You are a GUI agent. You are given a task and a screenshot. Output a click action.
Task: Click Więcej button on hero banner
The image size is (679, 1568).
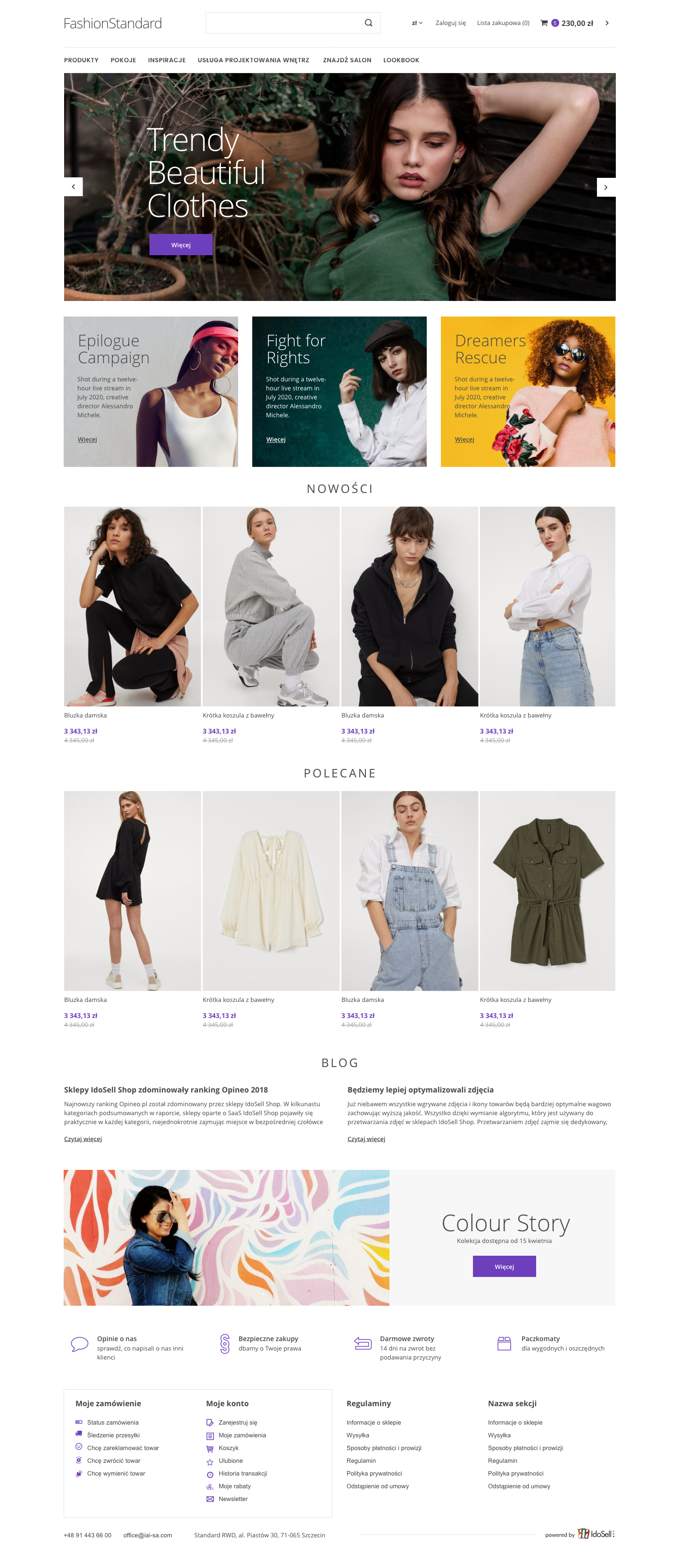181,245
